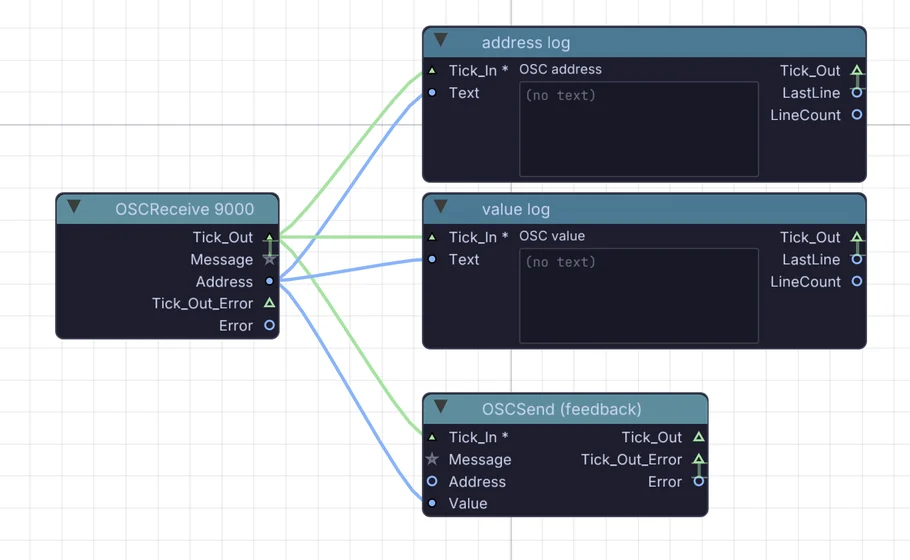Select the address log title bar
Image resolution: width=910 pixels, height=560 pixels.
click(644, 42)
